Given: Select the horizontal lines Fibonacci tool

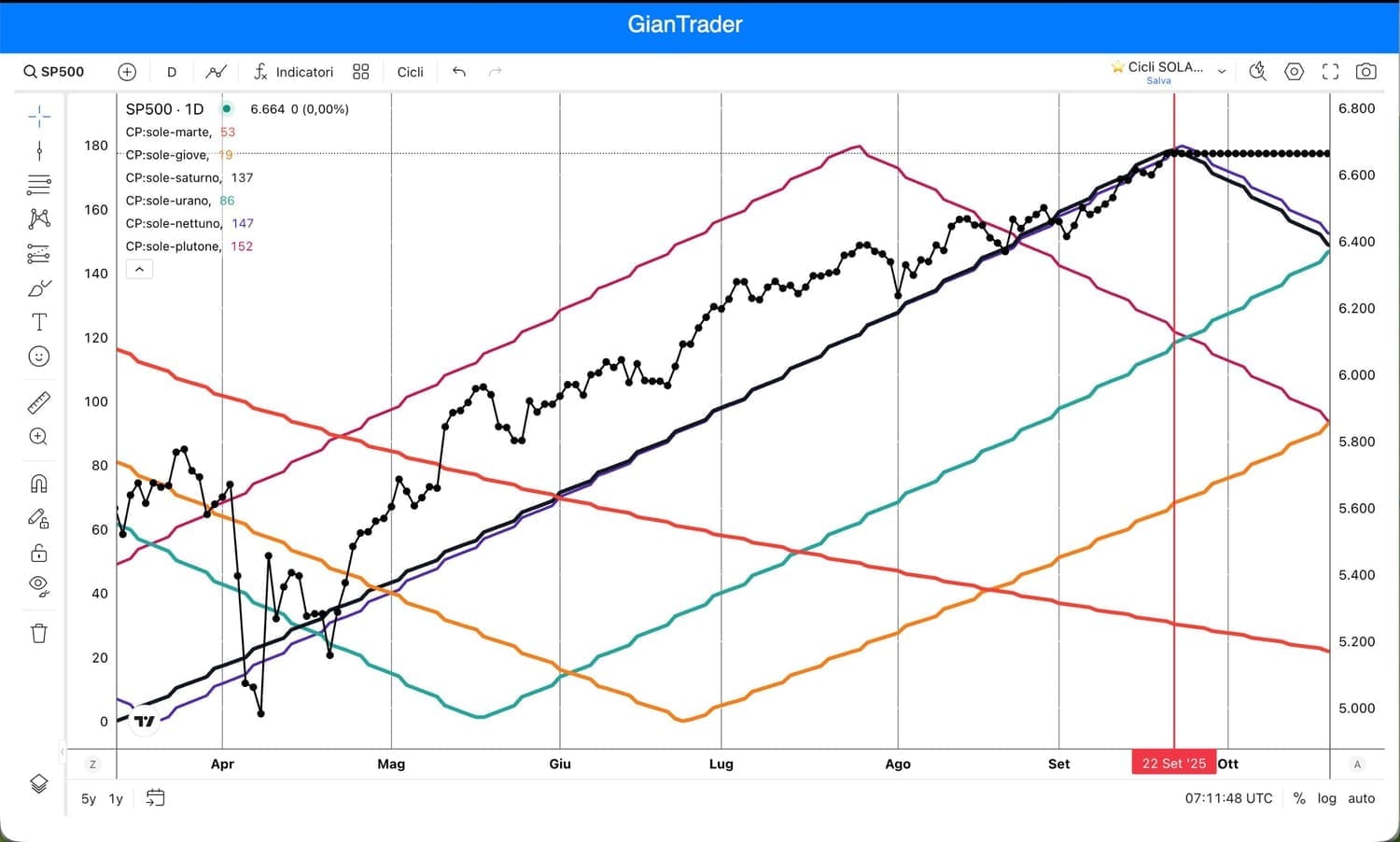Looking at the screenshot, I should point(39,185).
